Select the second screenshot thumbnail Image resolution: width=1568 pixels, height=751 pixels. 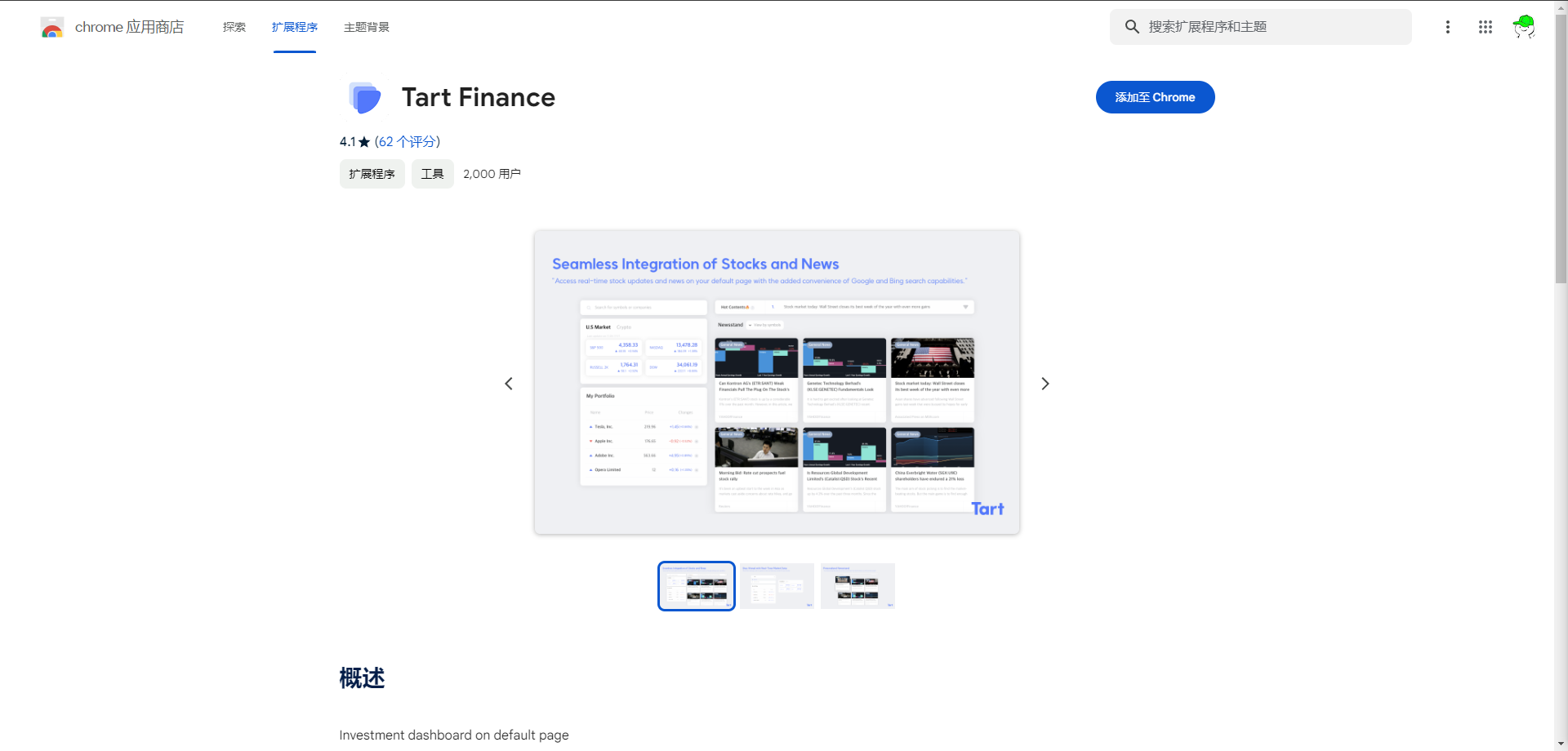[x=777, y=586]
